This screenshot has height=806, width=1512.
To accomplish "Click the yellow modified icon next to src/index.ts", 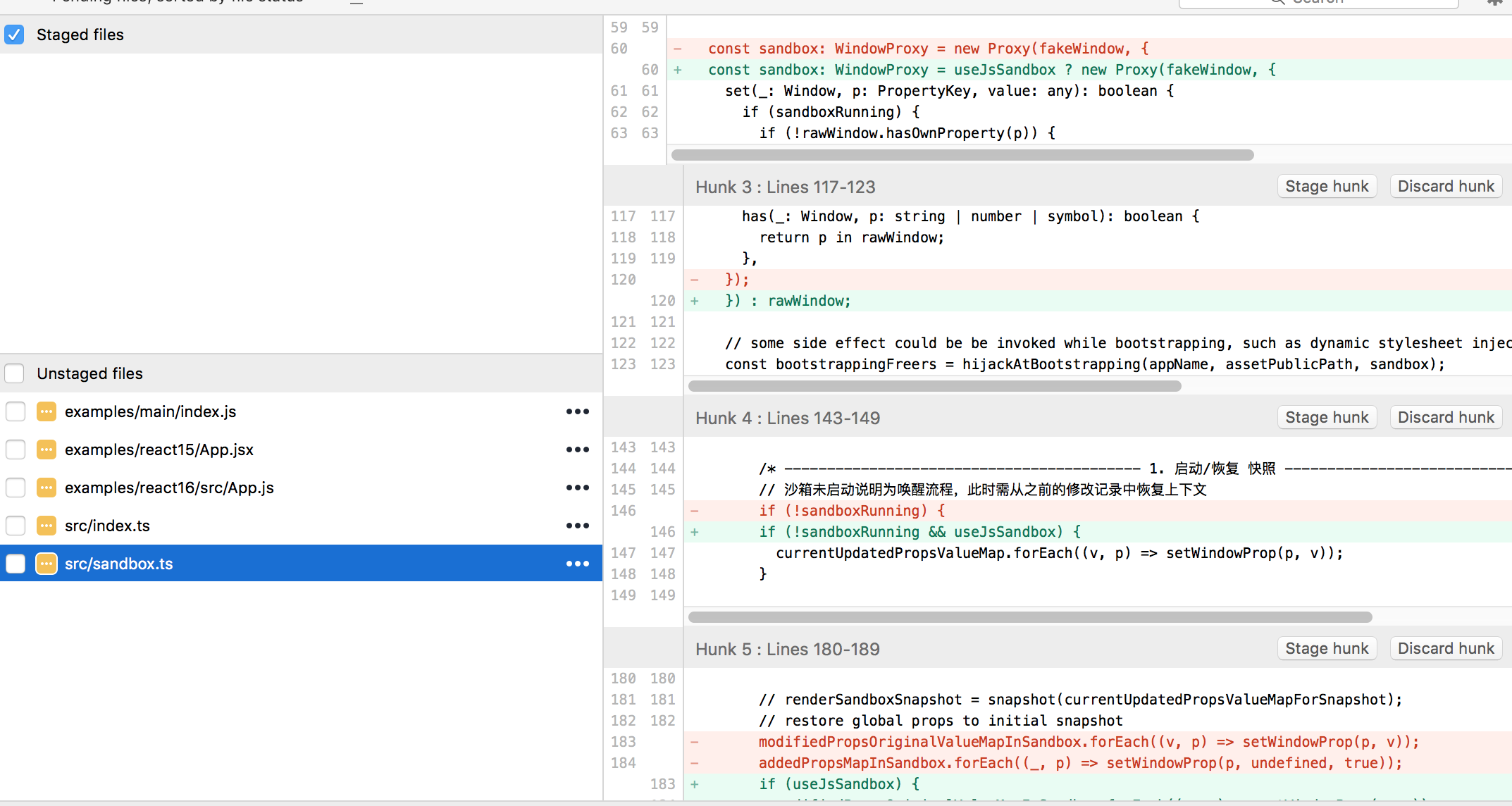I will click(x=47, y=526).
